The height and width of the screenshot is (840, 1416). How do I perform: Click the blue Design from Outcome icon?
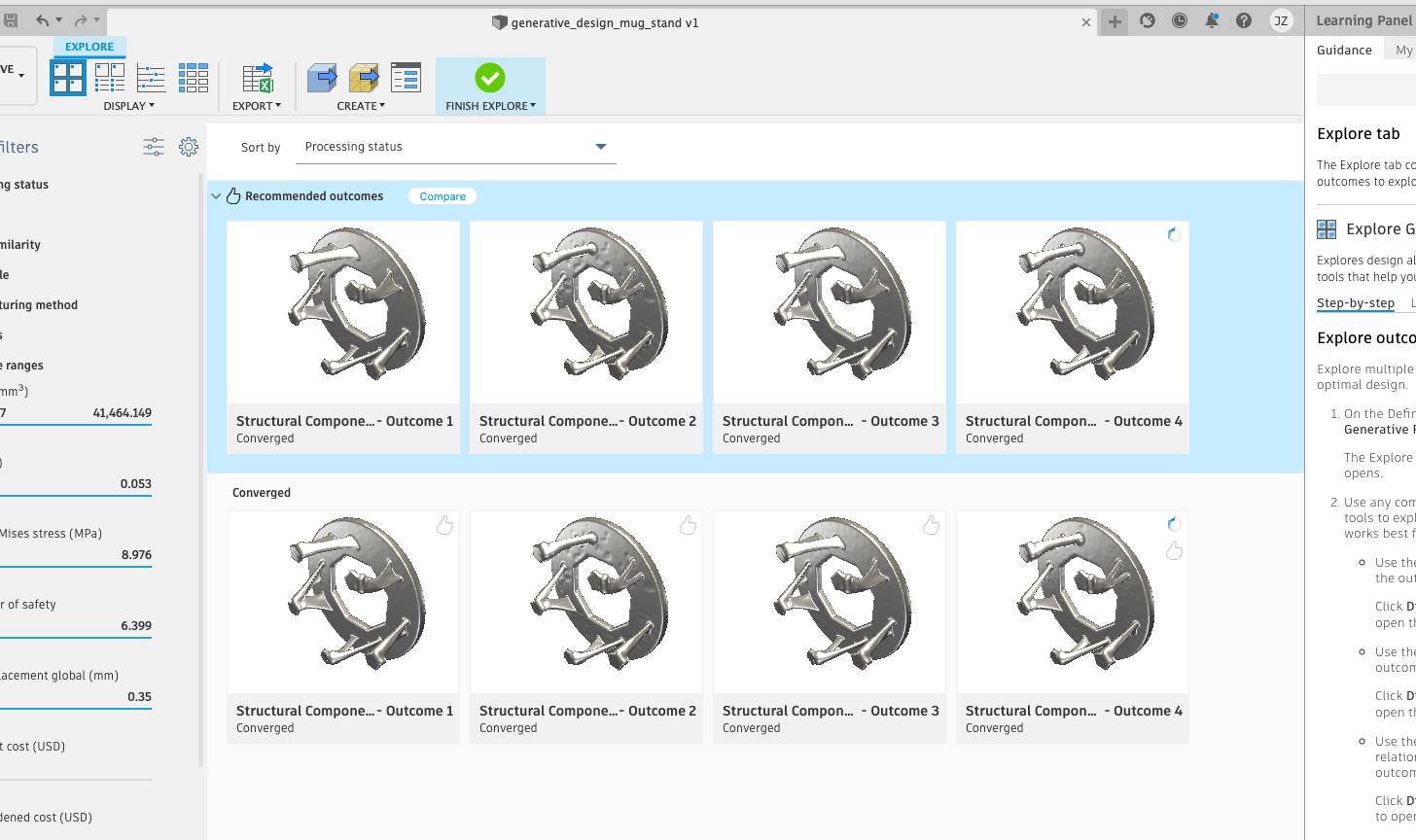[x=322, y=78]
